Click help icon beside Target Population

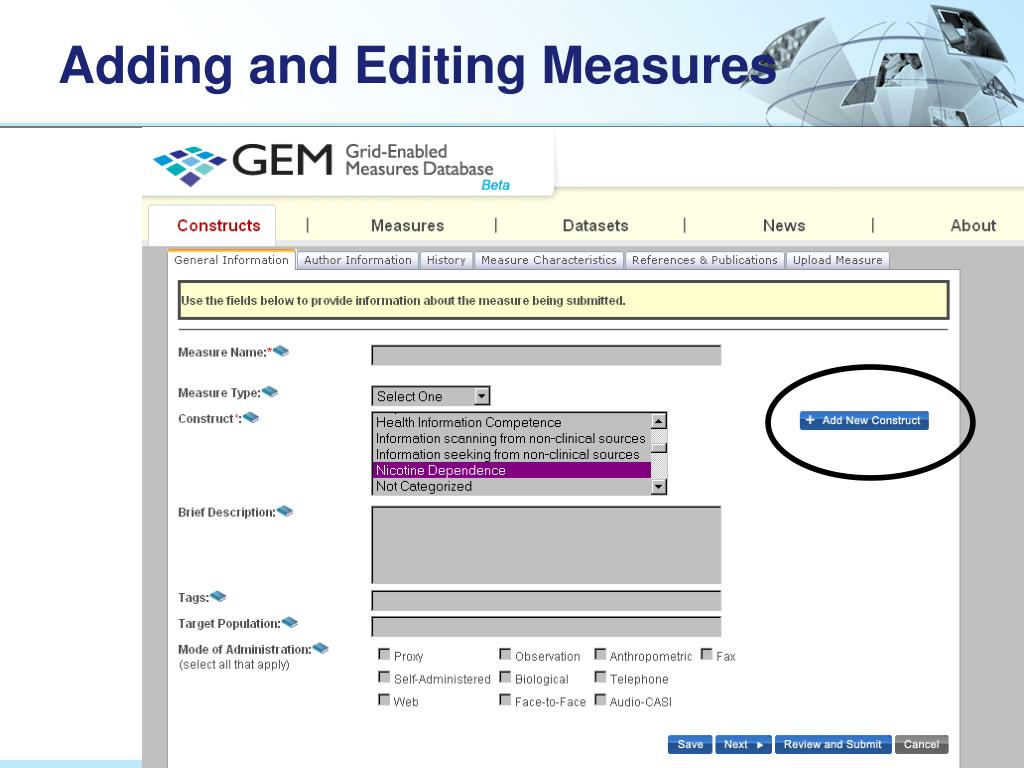[x=289, y=622]
